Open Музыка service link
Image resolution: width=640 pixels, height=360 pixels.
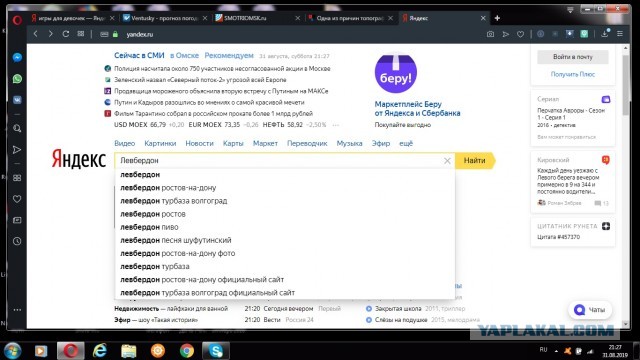(x=349, y=143)
